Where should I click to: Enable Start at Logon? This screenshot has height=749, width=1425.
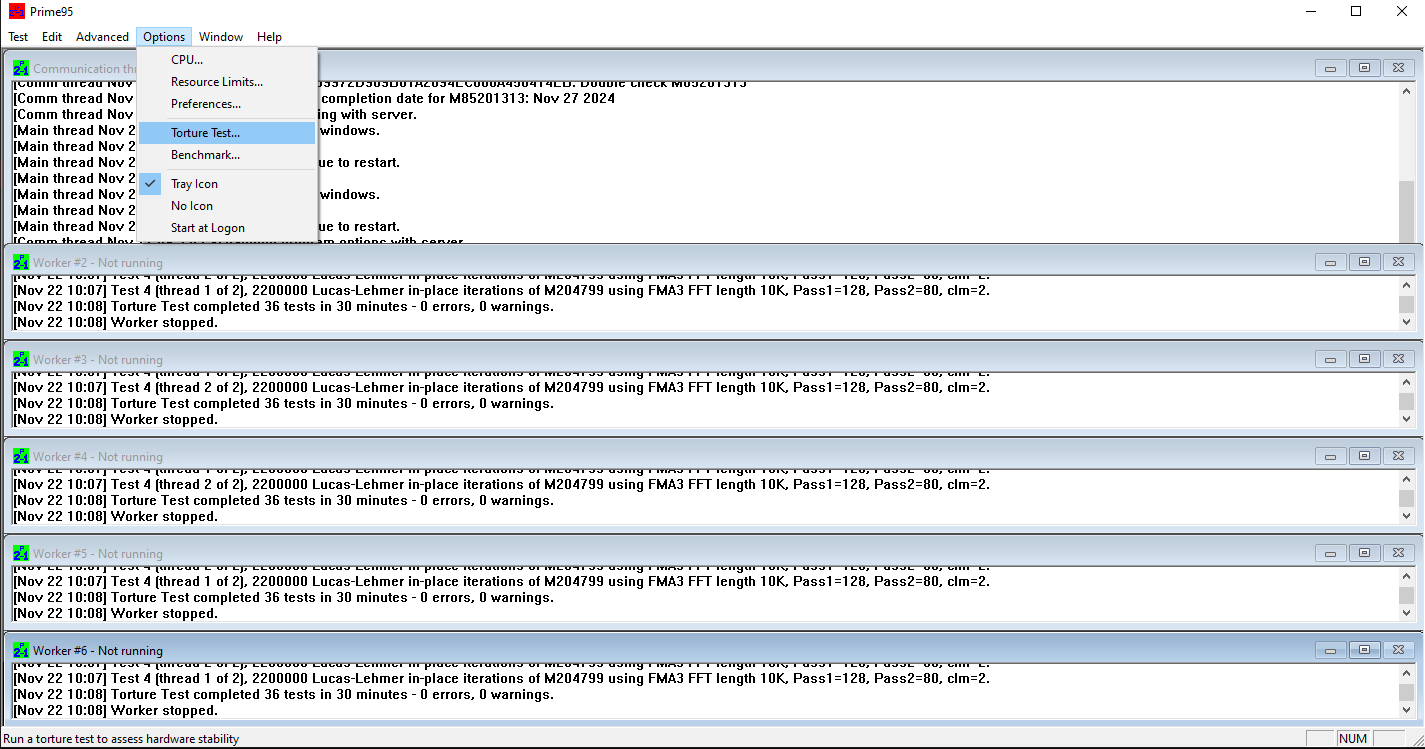[x=207, y=228]
